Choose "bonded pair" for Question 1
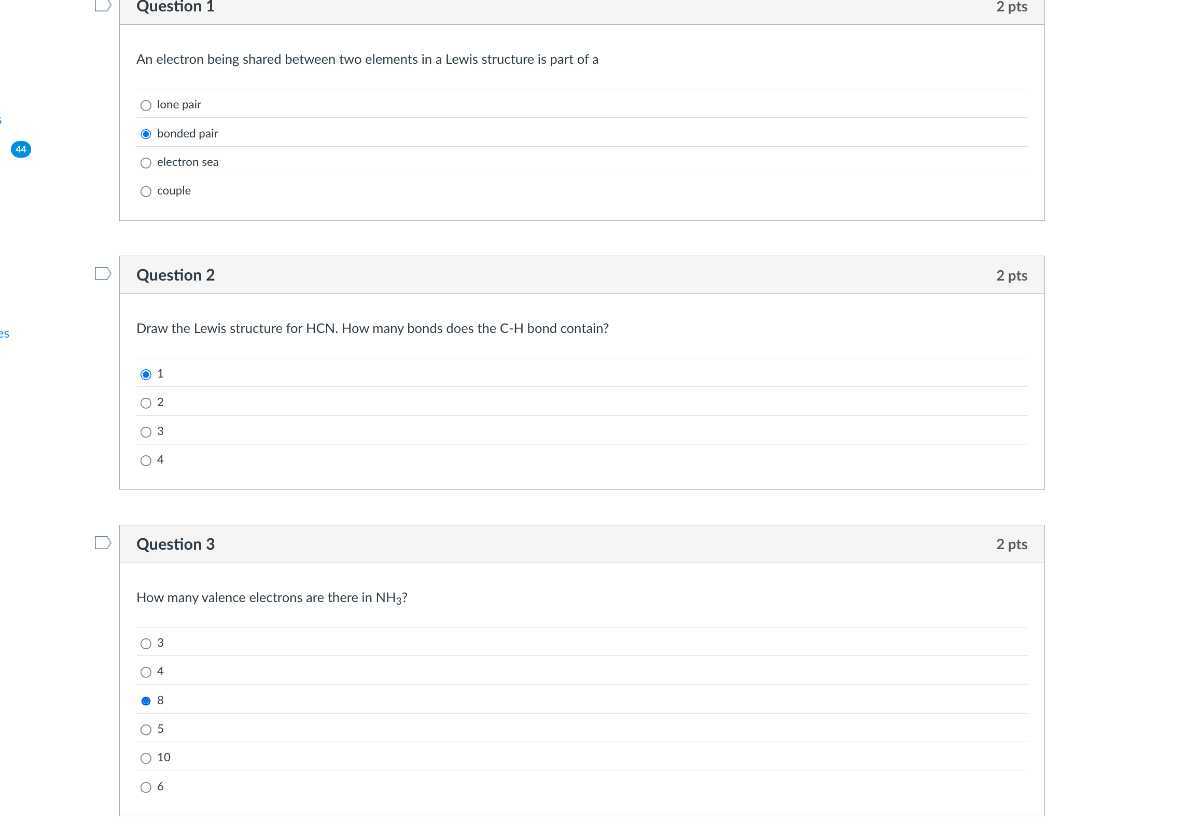This screenshot has width=1200, height=826. click(x=146, y=134)
